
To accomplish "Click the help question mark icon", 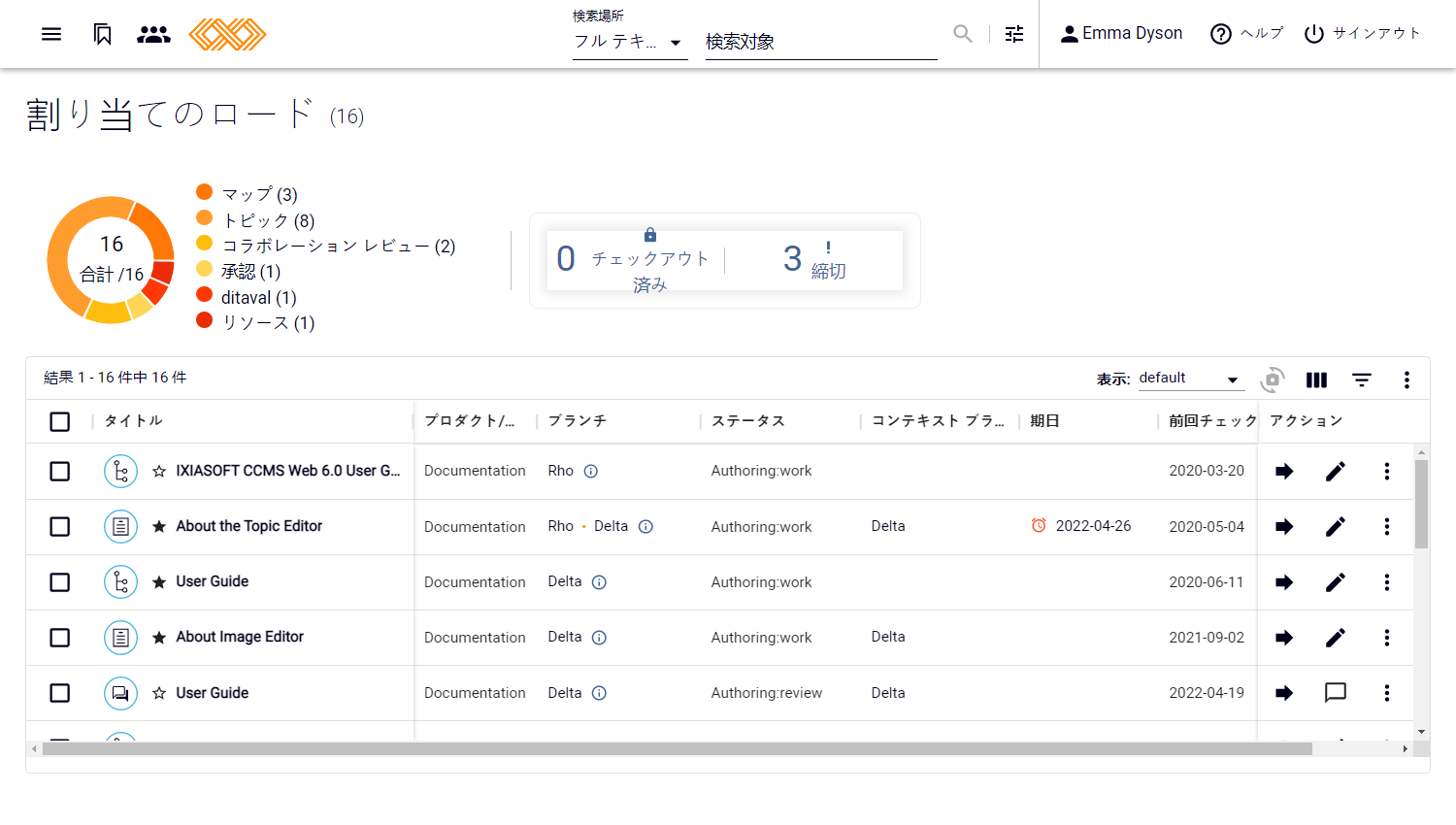I will click(x=1221, y=34).
